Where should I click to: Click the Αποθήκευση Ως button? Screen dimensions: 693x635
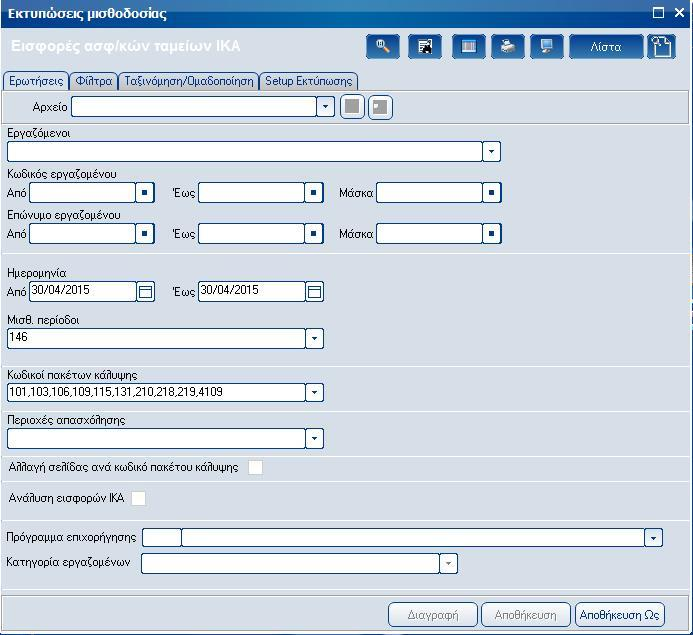coord(620,615)
